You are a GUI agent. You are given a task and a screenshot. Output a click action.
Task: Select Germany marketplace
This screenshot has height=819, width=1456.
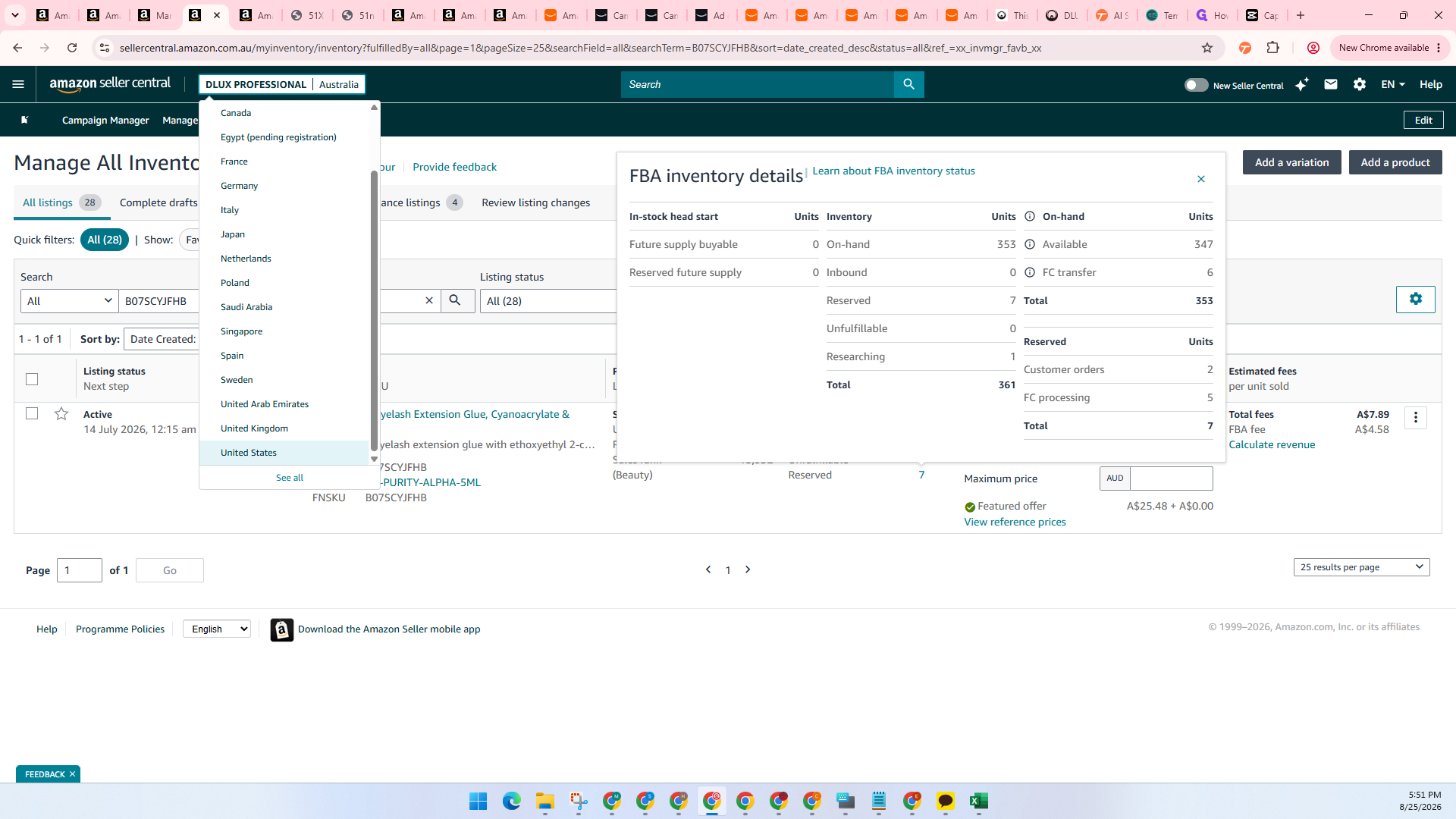point(284,186)
